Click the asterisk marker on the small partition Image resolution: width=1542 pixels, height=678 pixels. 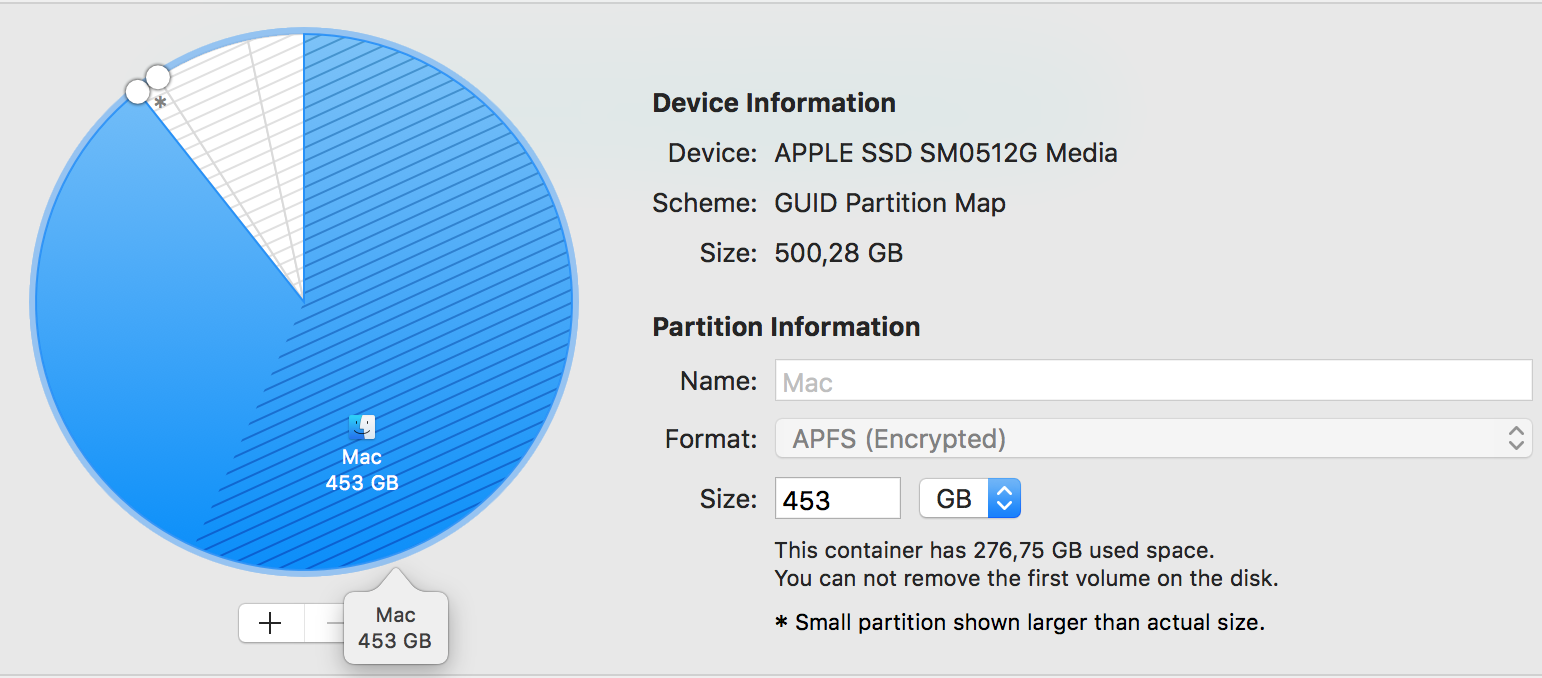[x=160, y=103]
